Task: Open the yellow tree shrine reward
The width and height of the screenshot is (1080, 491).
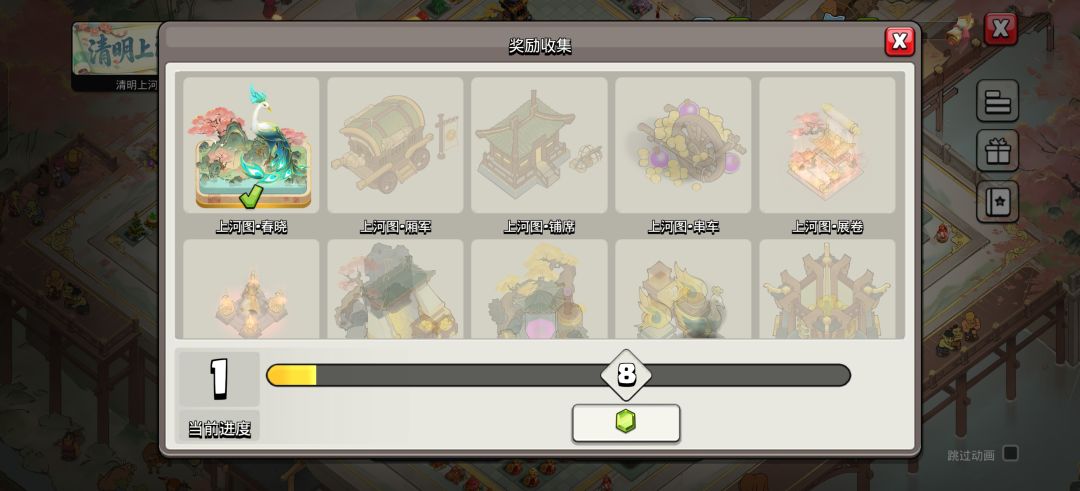Action: coord(539,289)
